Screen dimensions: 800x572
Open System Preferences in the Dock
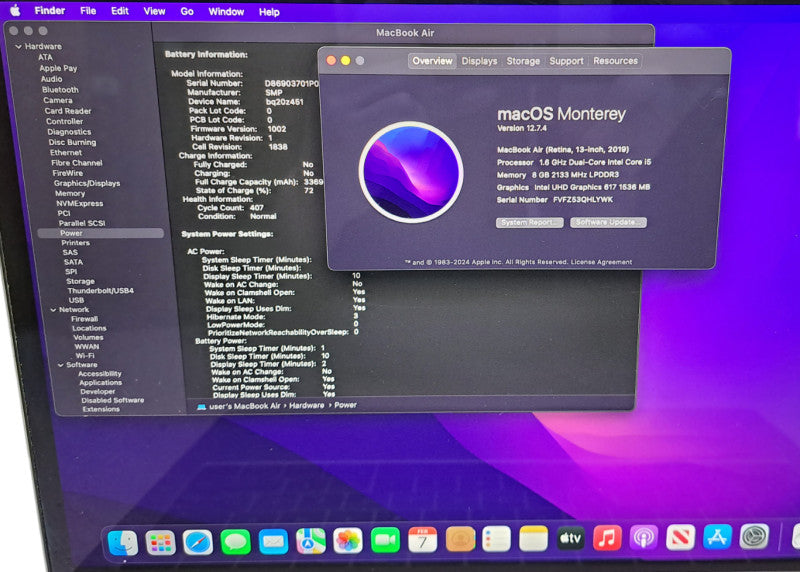click(754, 536)
